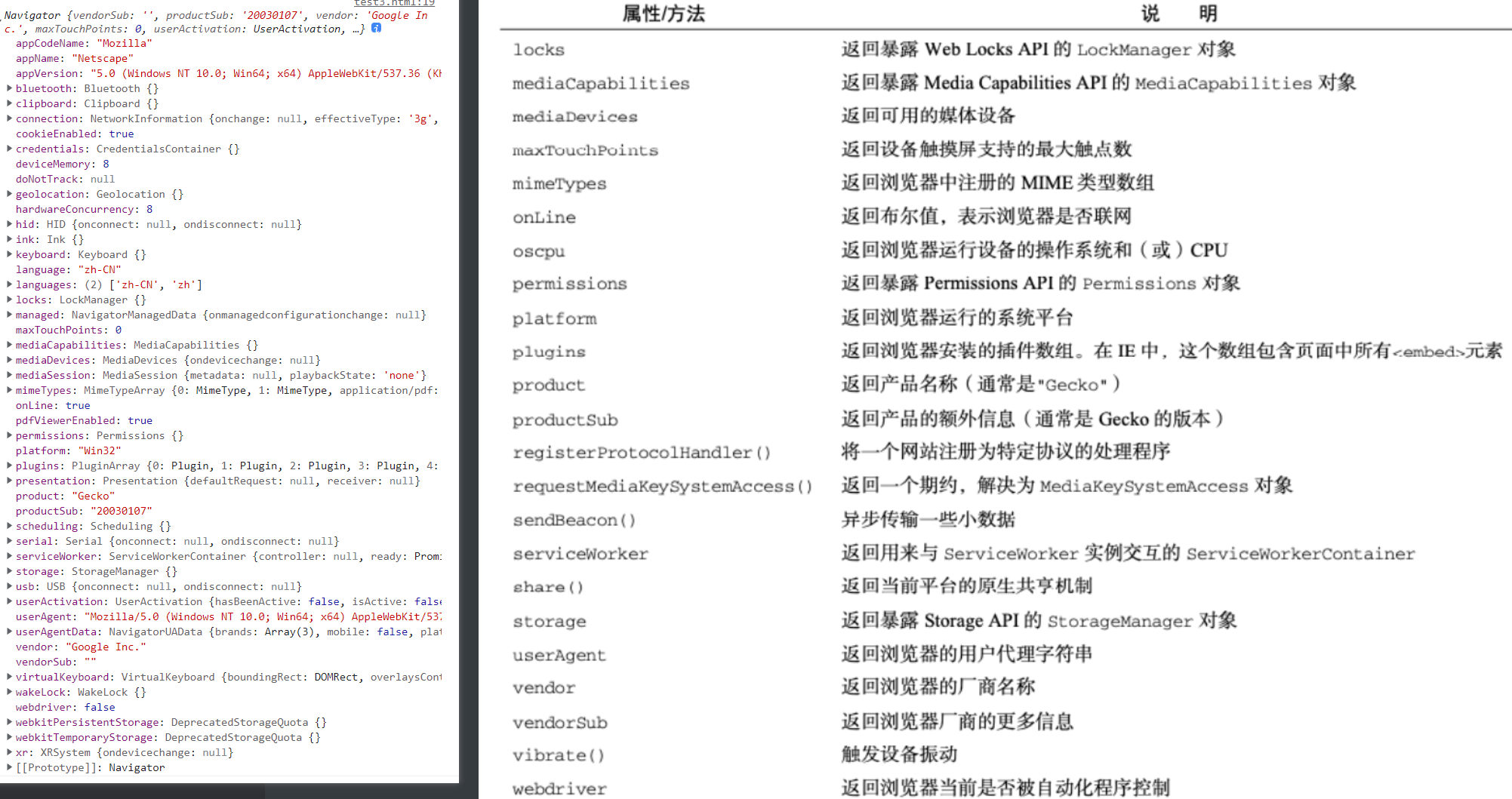Expand the mimeTypes: MimeTypeArray entry

tap(9, 390)
